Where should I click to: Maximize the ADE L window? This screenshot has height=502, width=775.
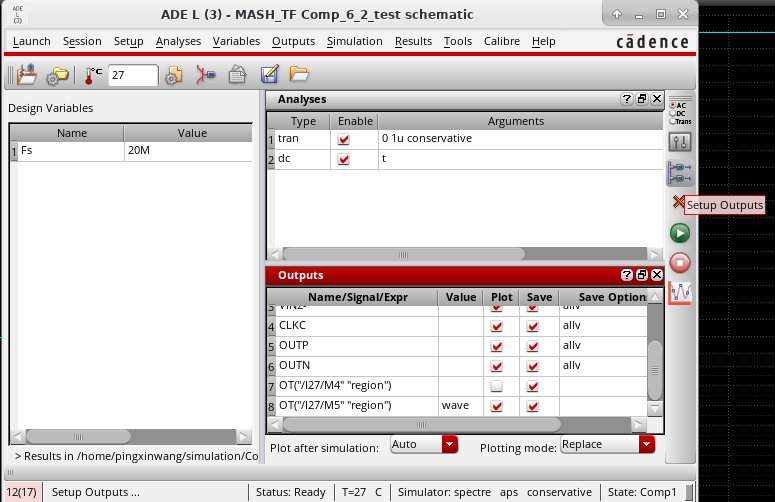tap(661, 14)
